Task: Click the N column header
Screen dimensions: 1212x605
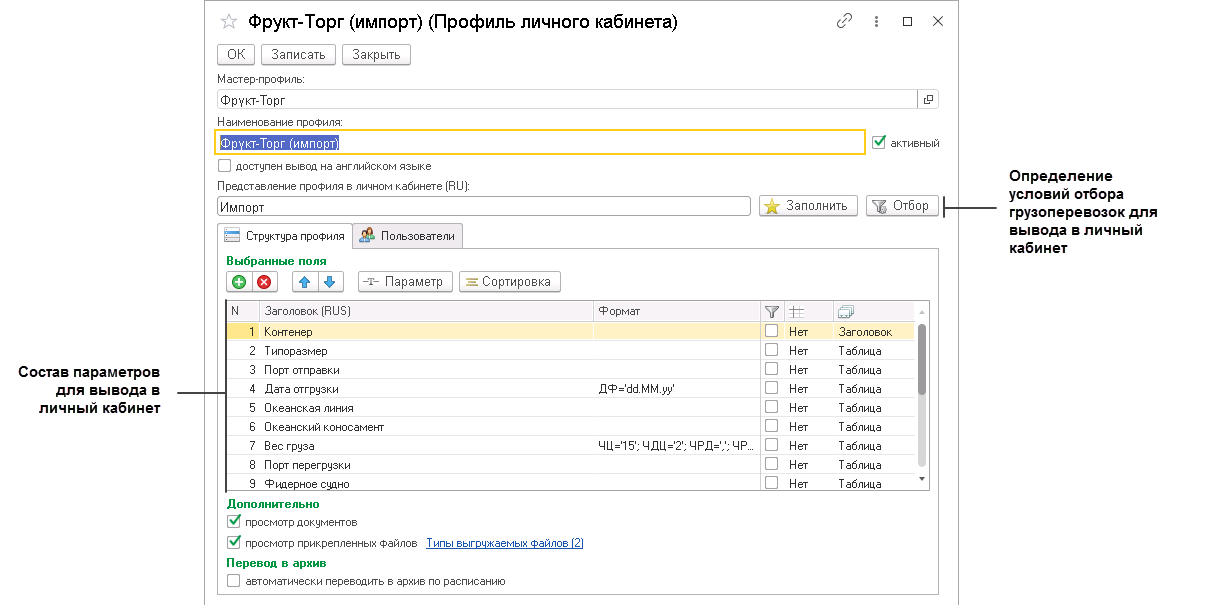Action: (243, 311)
